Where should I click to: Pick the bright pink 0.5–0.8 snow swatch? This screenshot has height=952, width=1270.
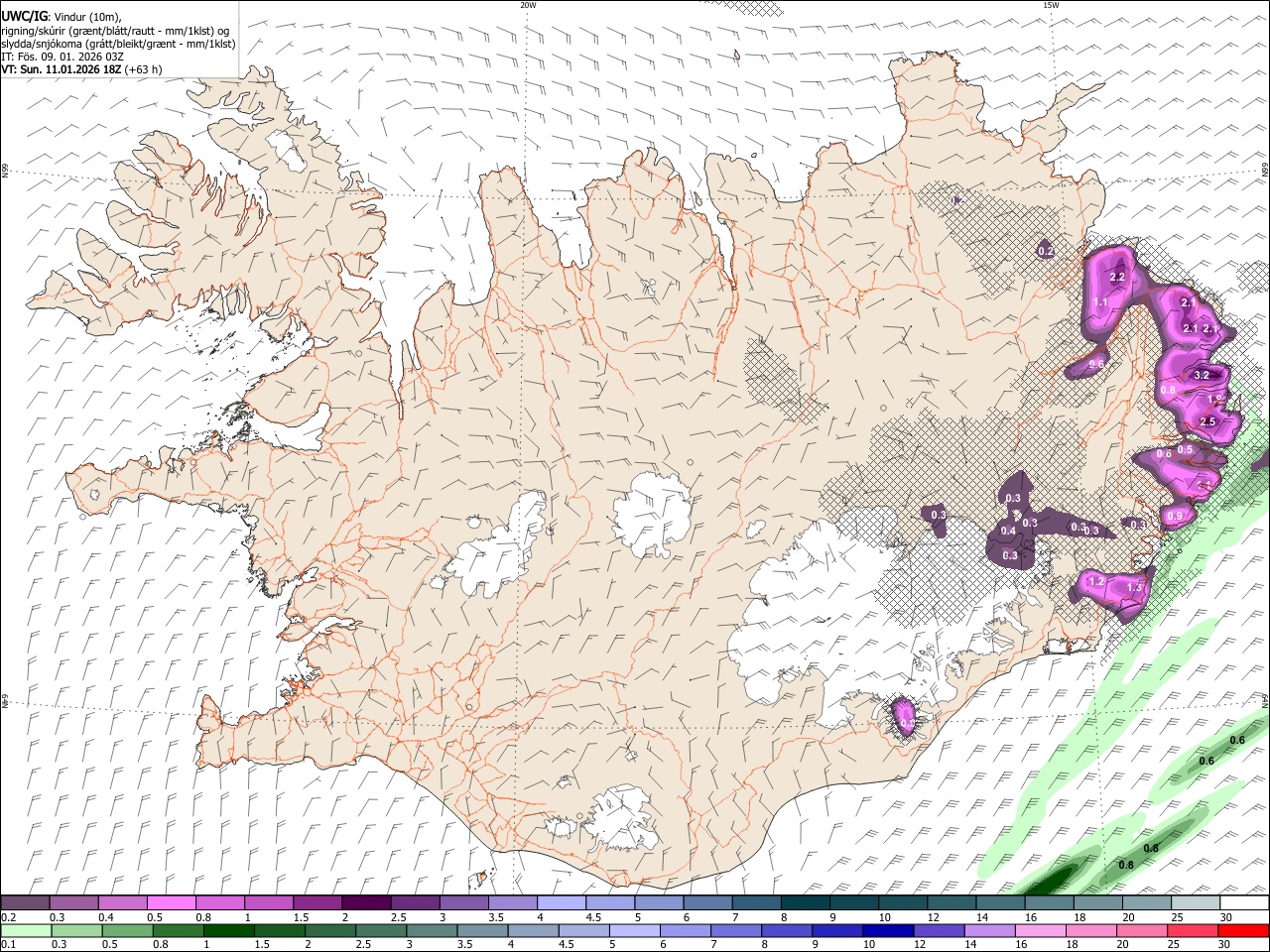[172, 903]
